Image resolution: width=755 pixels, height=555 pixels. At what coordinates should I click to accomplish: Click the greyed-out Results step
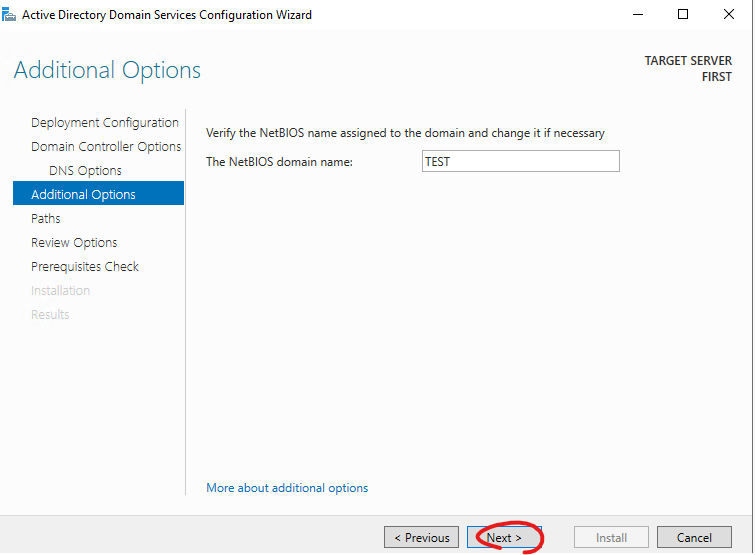(x=50, y=314)
